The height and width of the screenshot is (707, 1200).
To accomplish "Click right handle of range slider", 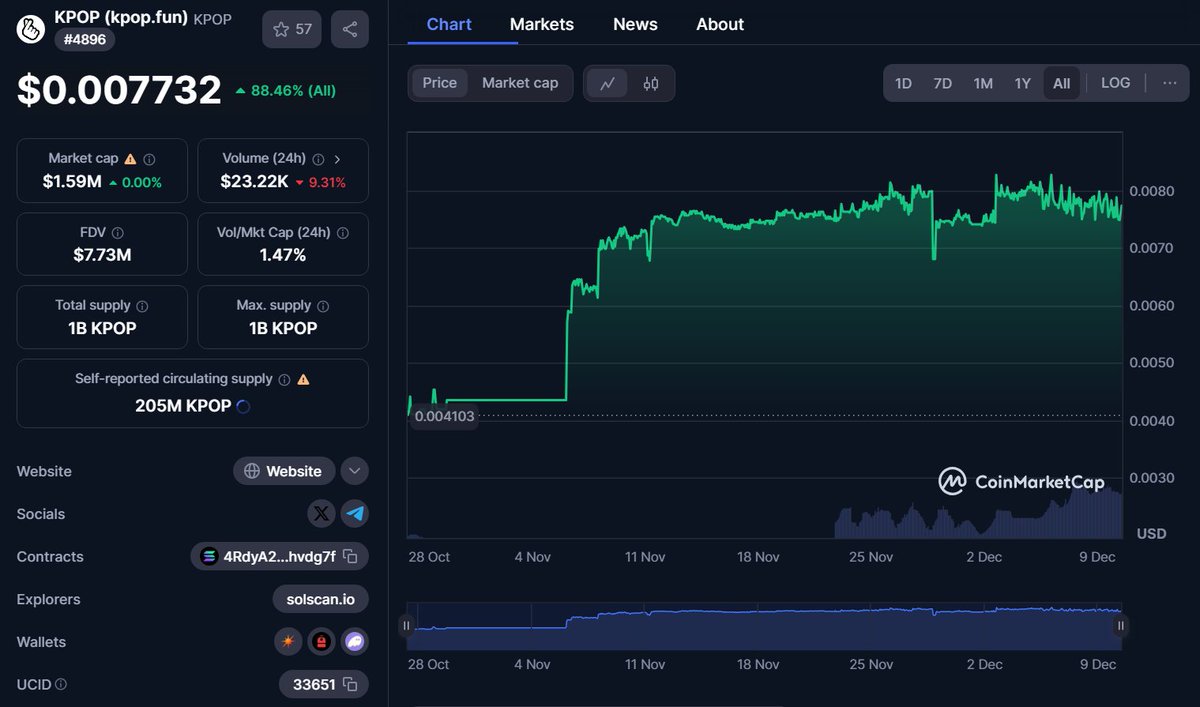I will click(1121, 626).
